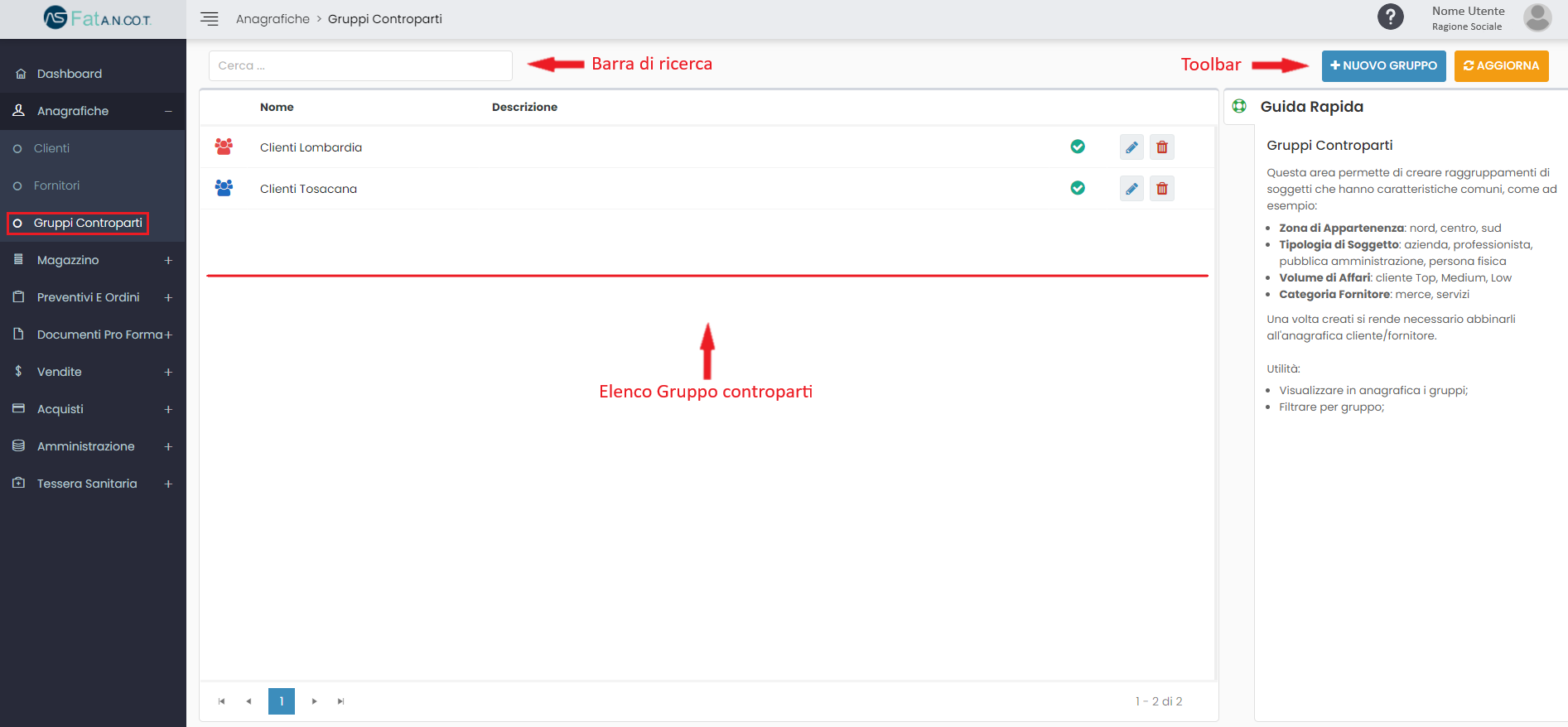Expand the Vendite submenu plus sign

pos(168,372)
